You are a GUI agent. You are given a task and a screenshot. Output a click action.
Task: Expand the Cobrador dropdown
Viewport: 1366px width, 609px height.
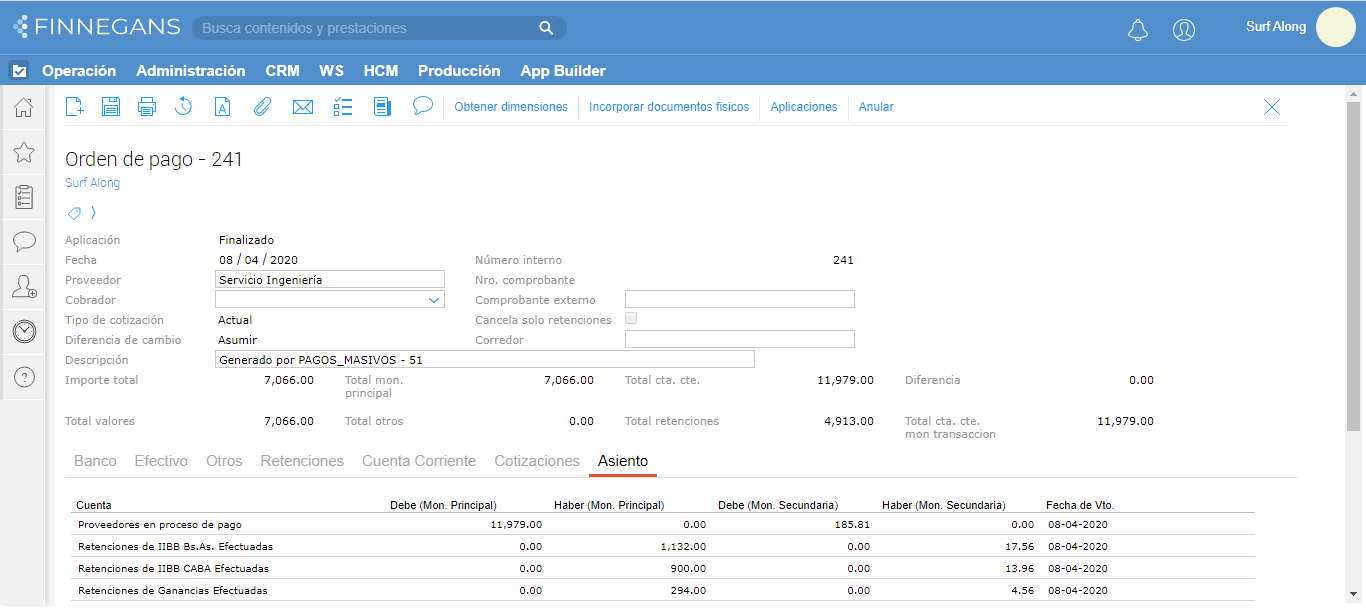pos(434,300)
